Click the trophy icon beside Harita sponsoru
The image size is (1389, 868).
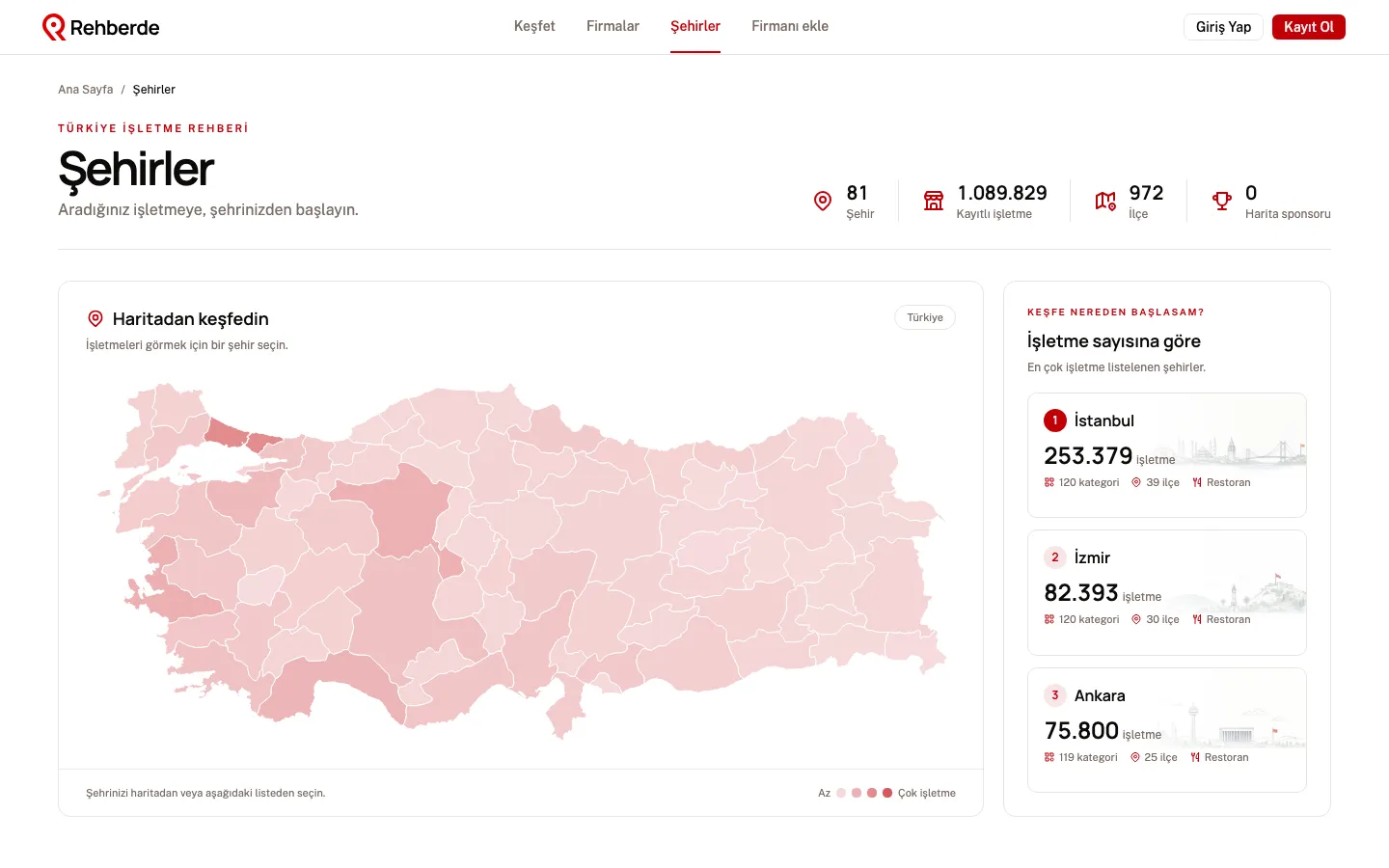coord(1222,201)
